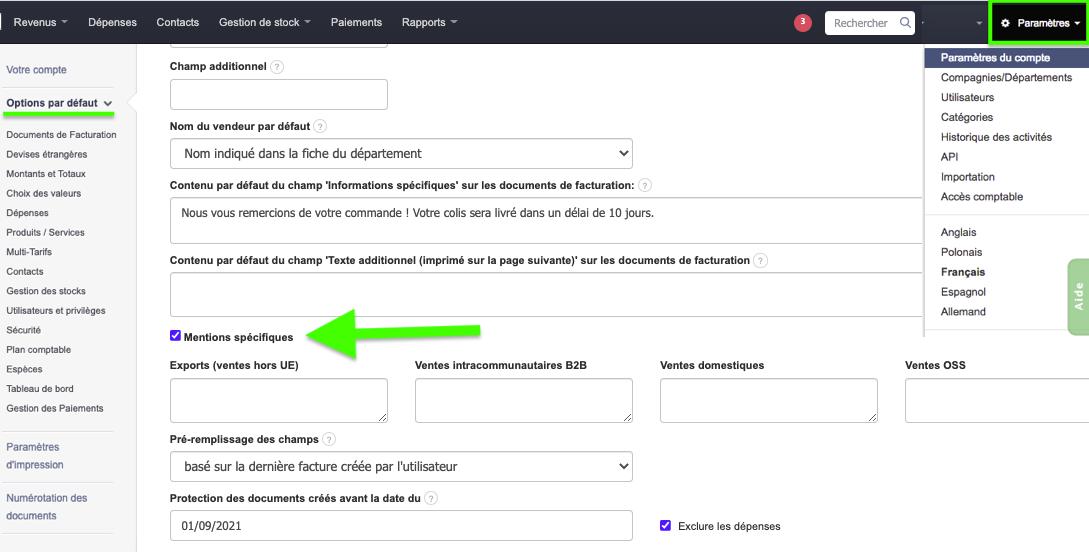Click the search magnifier icon
This screenshot has width=1089, height=552.
pos(905,22)
